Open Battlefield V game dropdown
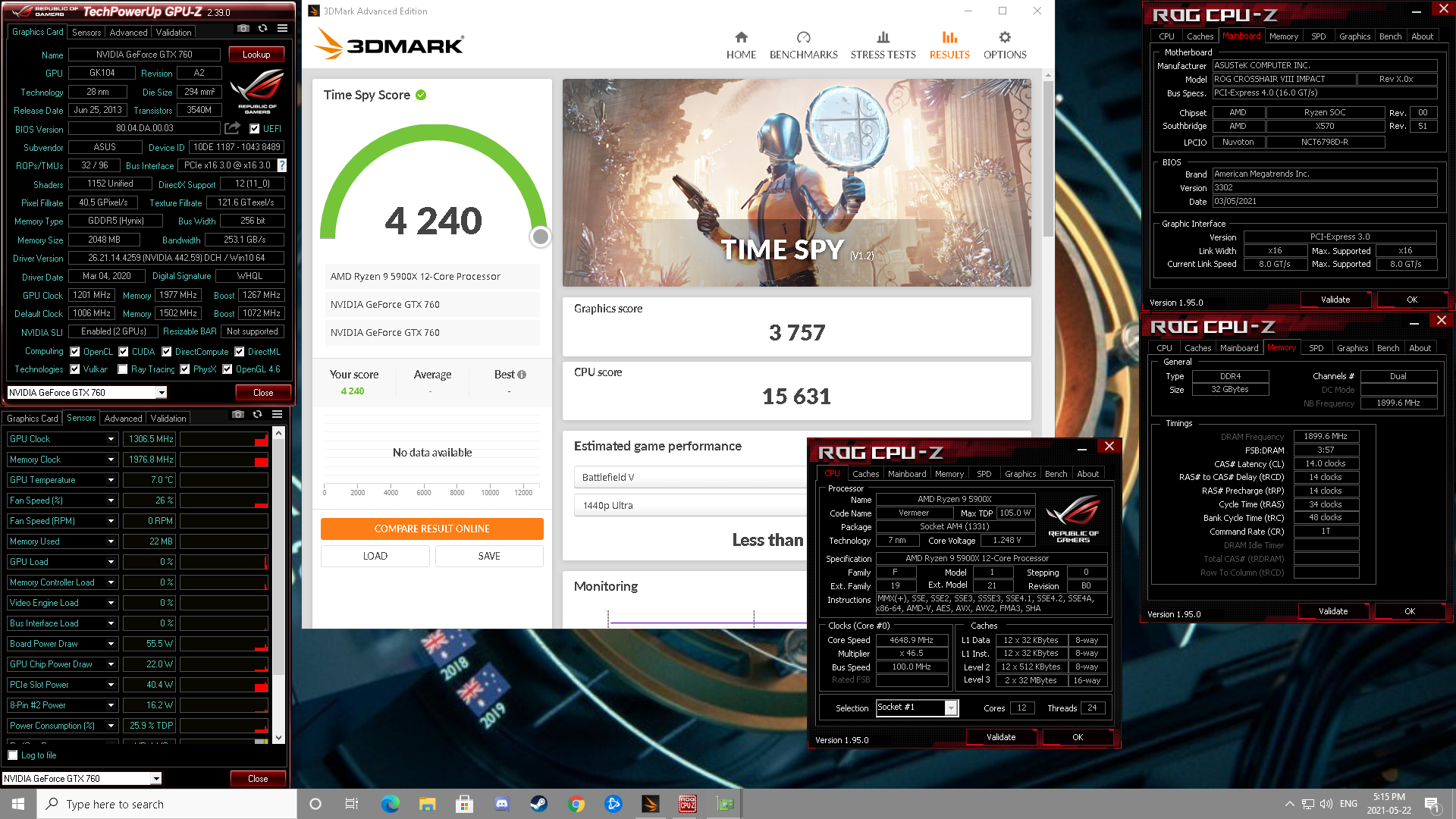 [690, 477]
